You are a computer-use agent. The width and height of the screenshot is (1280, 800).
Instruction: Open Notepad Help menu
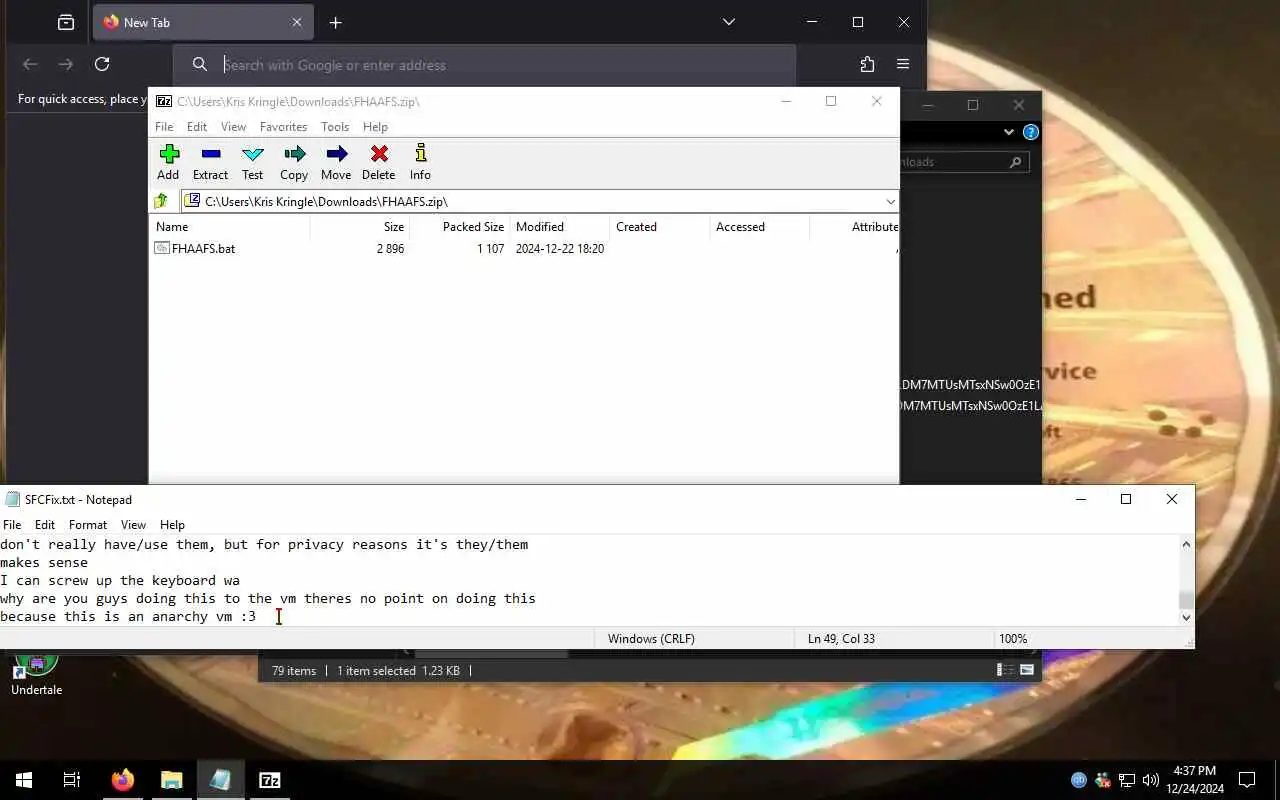pos(172,525)
